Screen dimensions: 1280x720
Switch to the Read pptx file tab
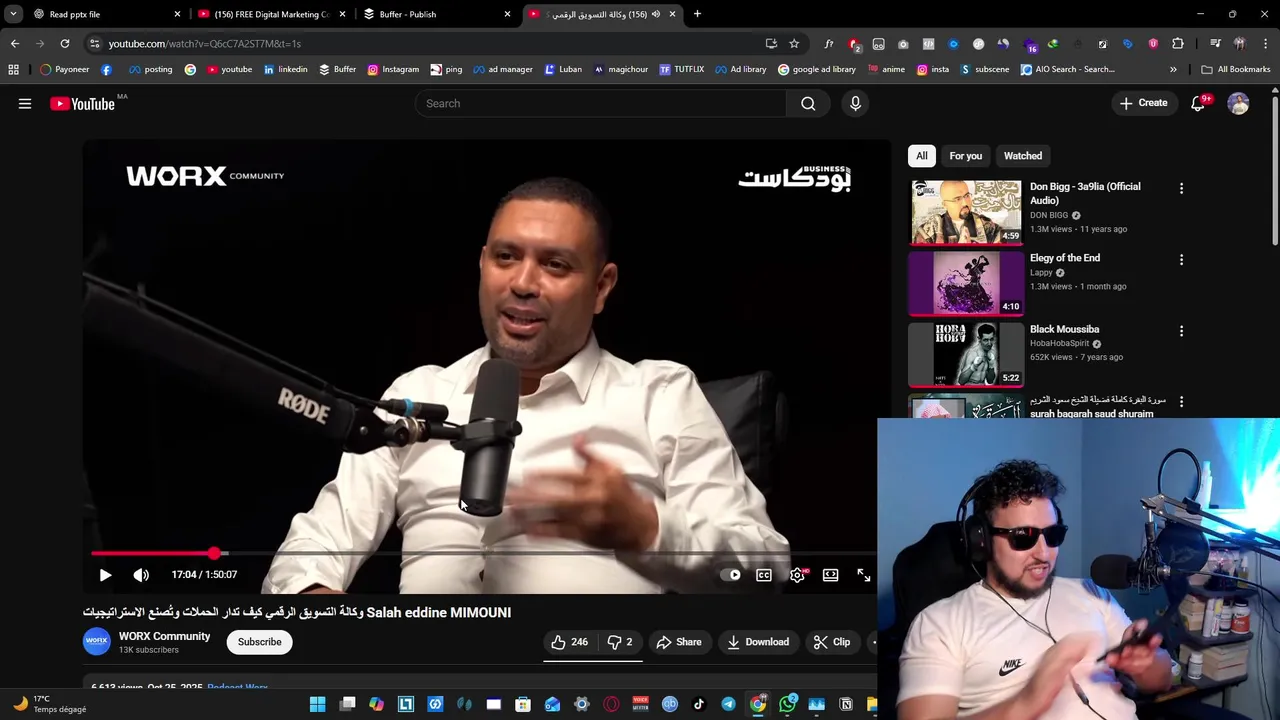click(105, 14)
